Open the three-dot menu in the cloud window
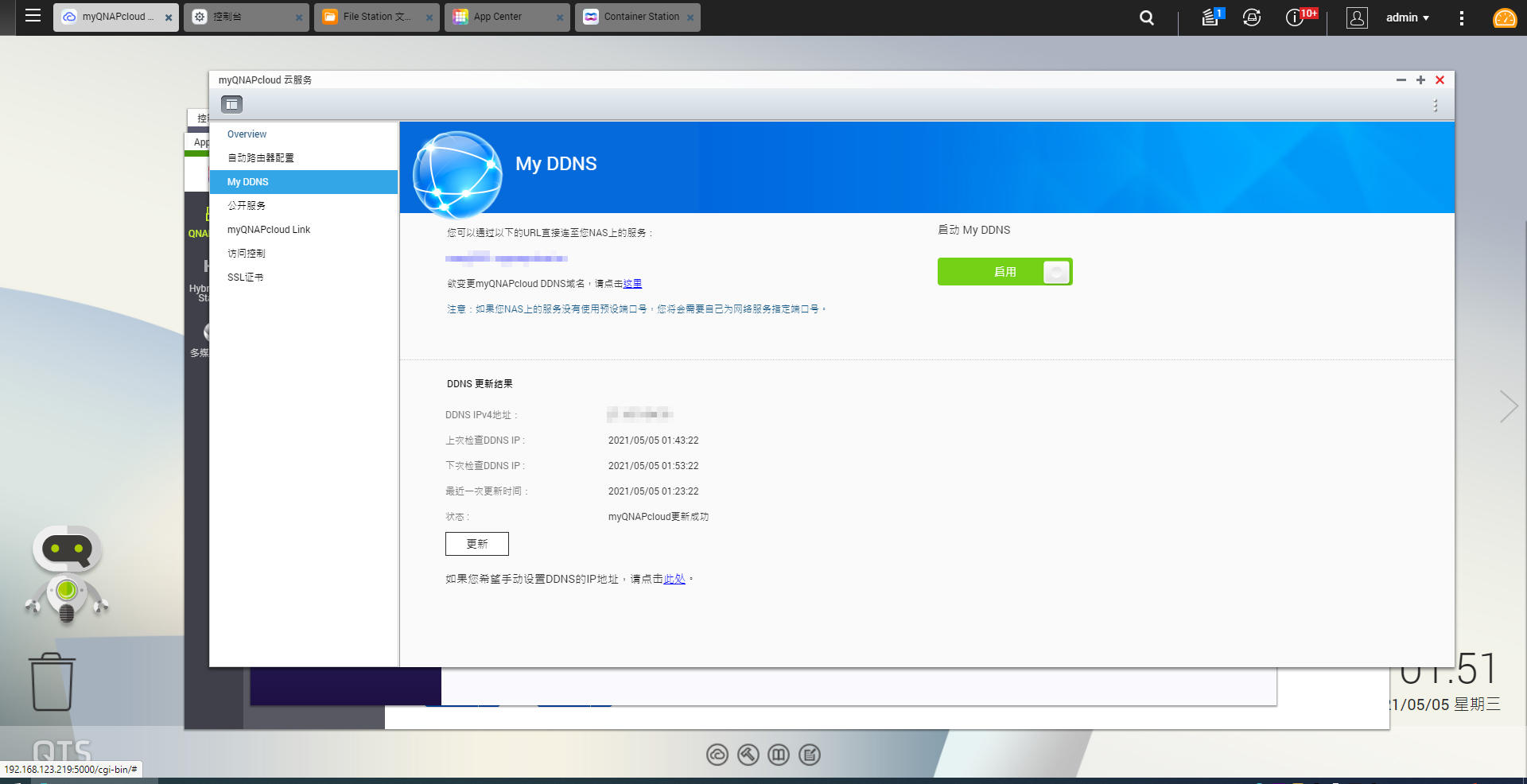1527x784 pixels. tap(1436, 104)
